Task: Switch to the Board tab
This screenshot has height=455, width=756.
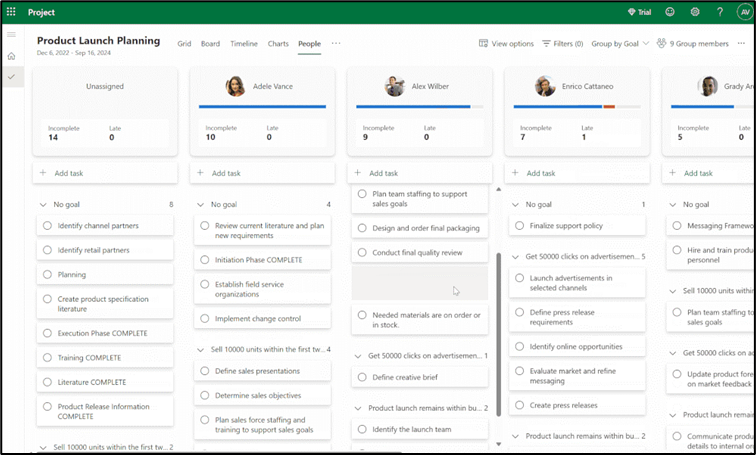Action: click(210, 43)
